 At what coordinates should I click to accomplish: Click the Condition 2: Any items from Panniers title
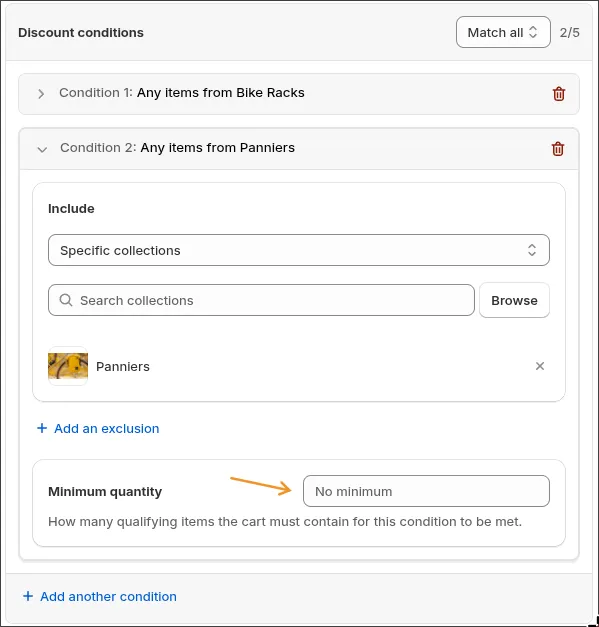[177, 148]
